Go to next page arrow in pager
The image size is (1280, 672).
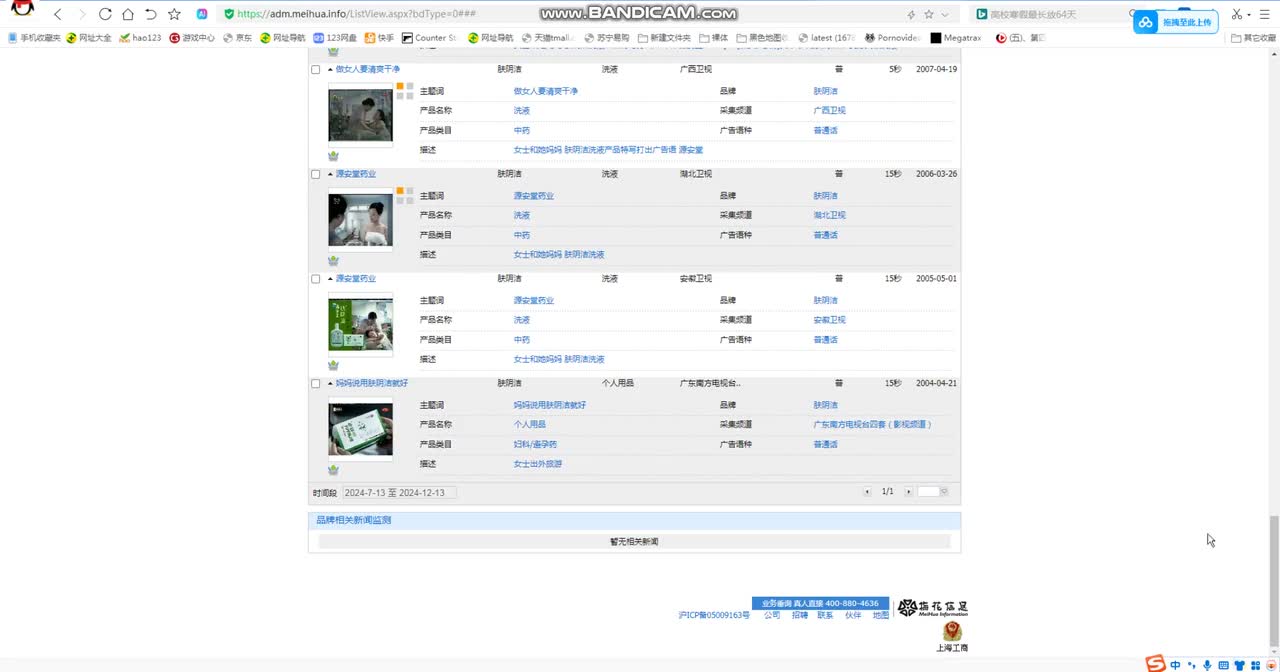(908, 491)
